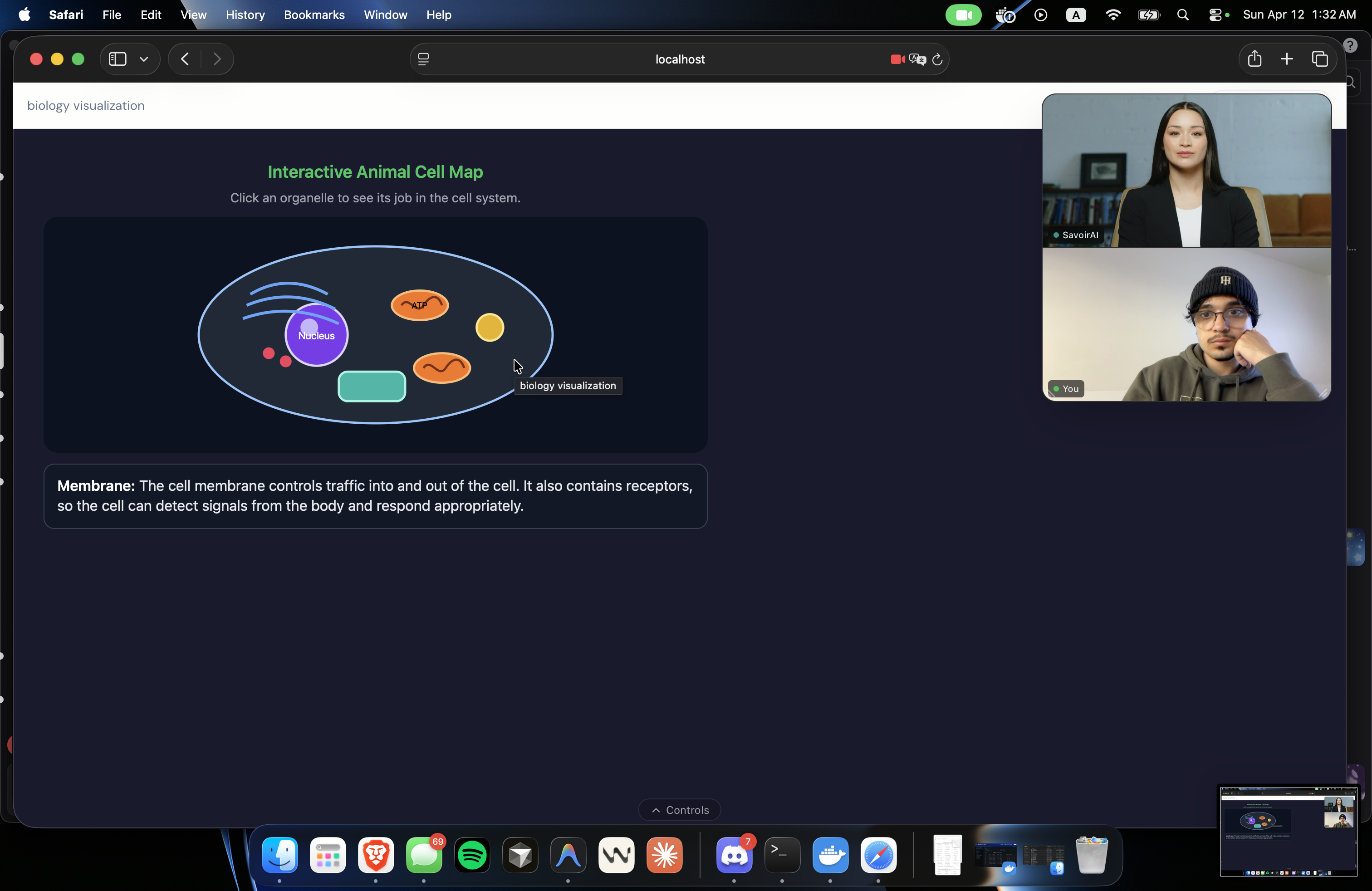Screen dimensions: 1372x891
Task: Open the Bookmarks menu
Action: point(314,15)
